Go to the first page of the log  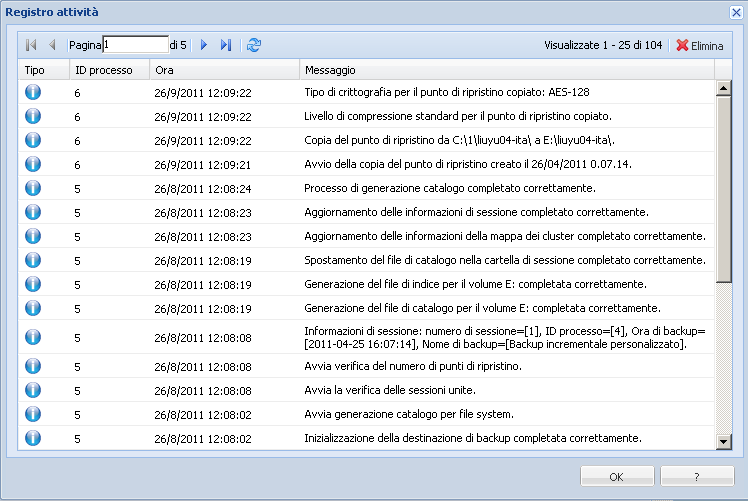click(31, 45)
